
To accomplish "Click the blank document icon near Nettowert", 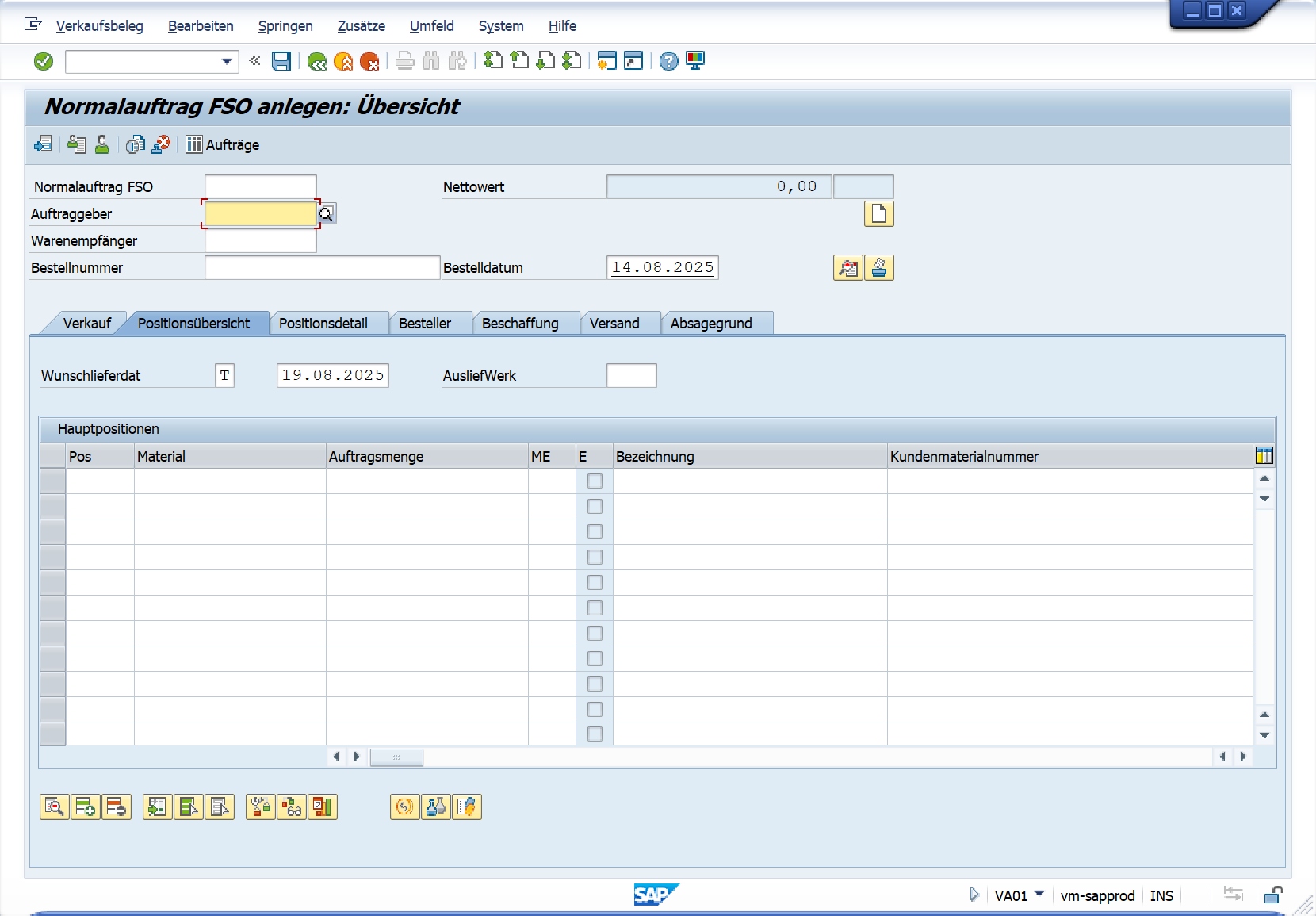I will click(x=878, y=214).
